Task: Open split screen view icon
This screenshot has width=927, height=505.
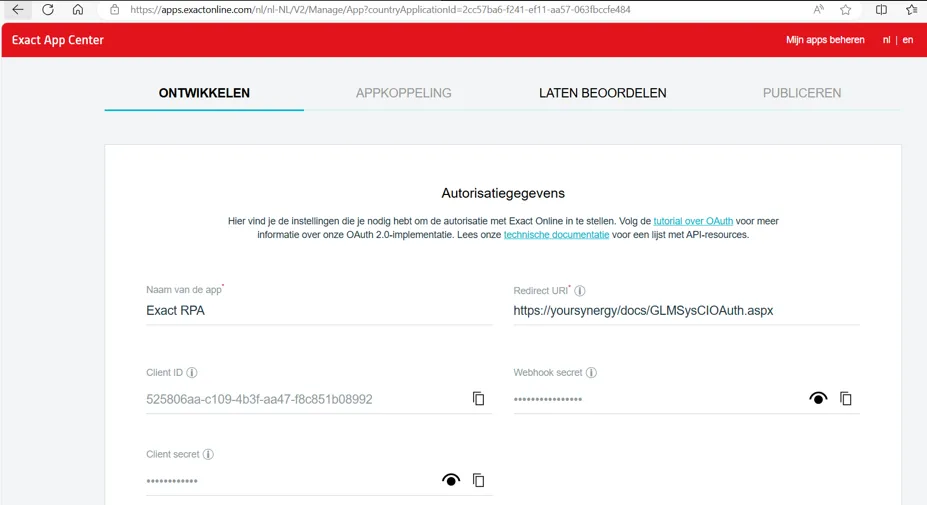Action: pyautogui.click(x=881, y=9)
